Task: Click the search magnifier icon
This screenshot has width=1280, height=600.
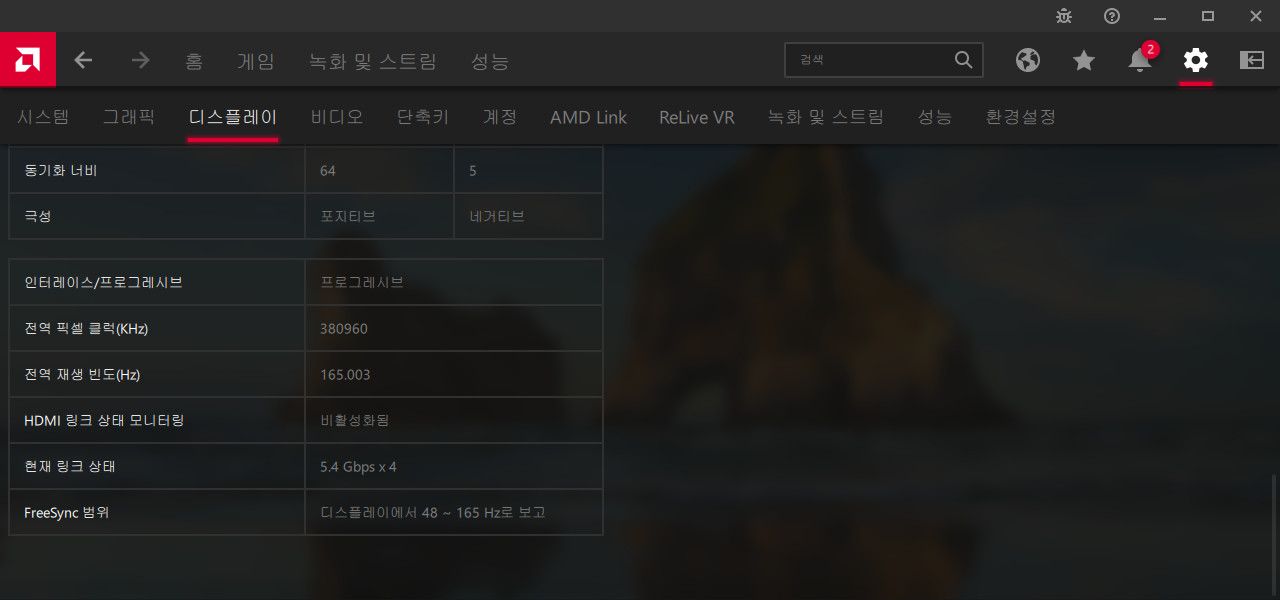Action: (963, 60)
